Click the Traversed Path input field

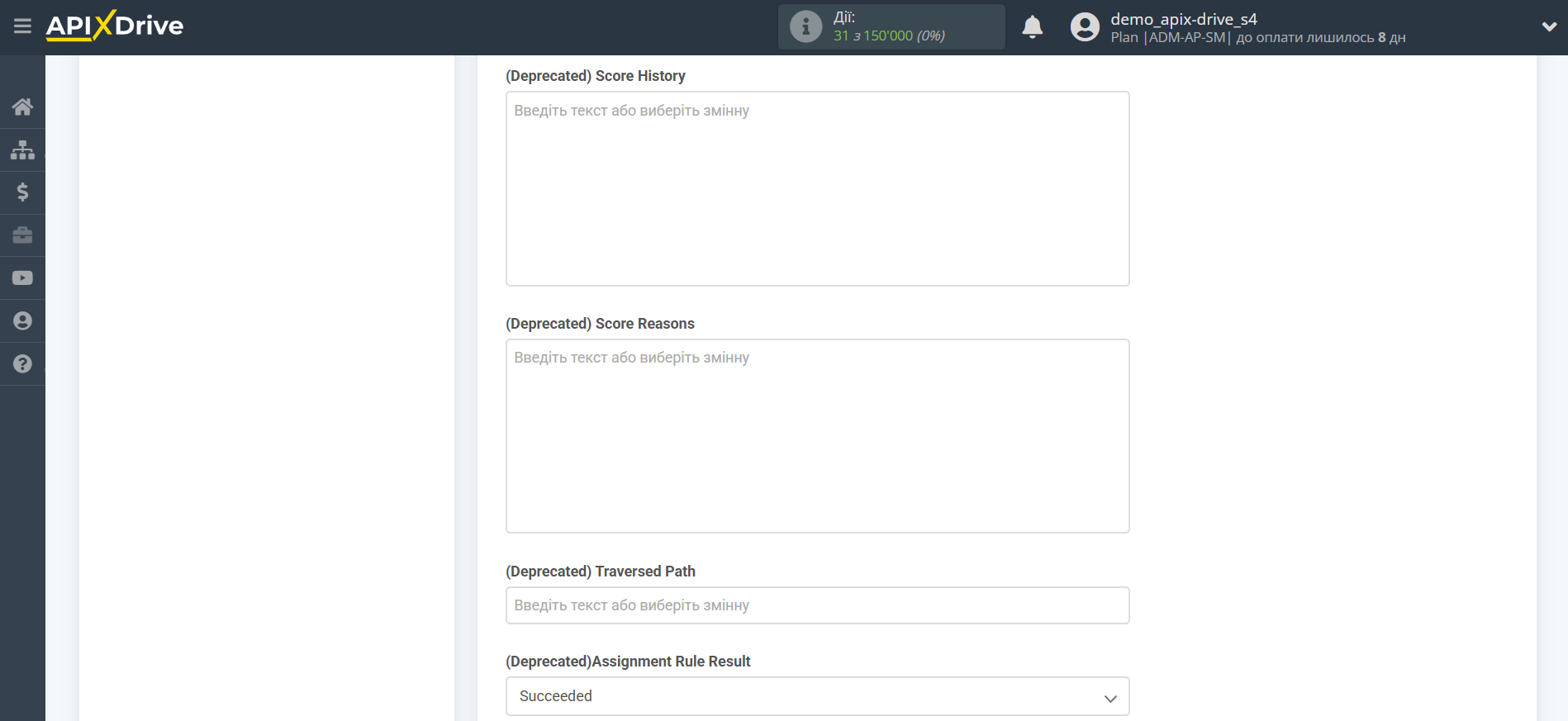click(817, 605)
